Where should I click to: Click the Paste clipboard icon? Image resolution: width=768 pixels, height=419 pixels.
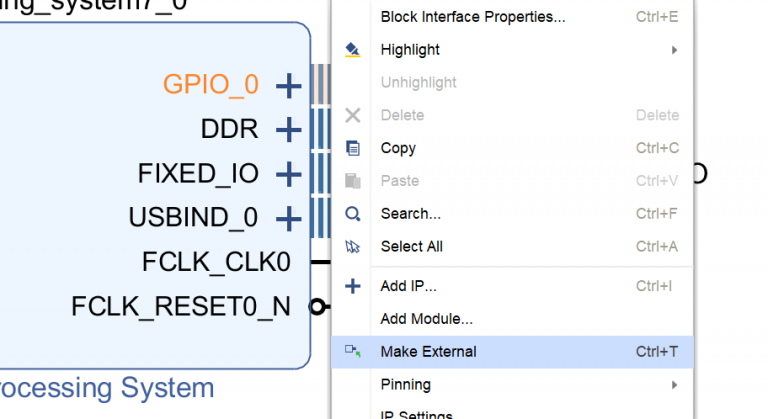point(352,181)
